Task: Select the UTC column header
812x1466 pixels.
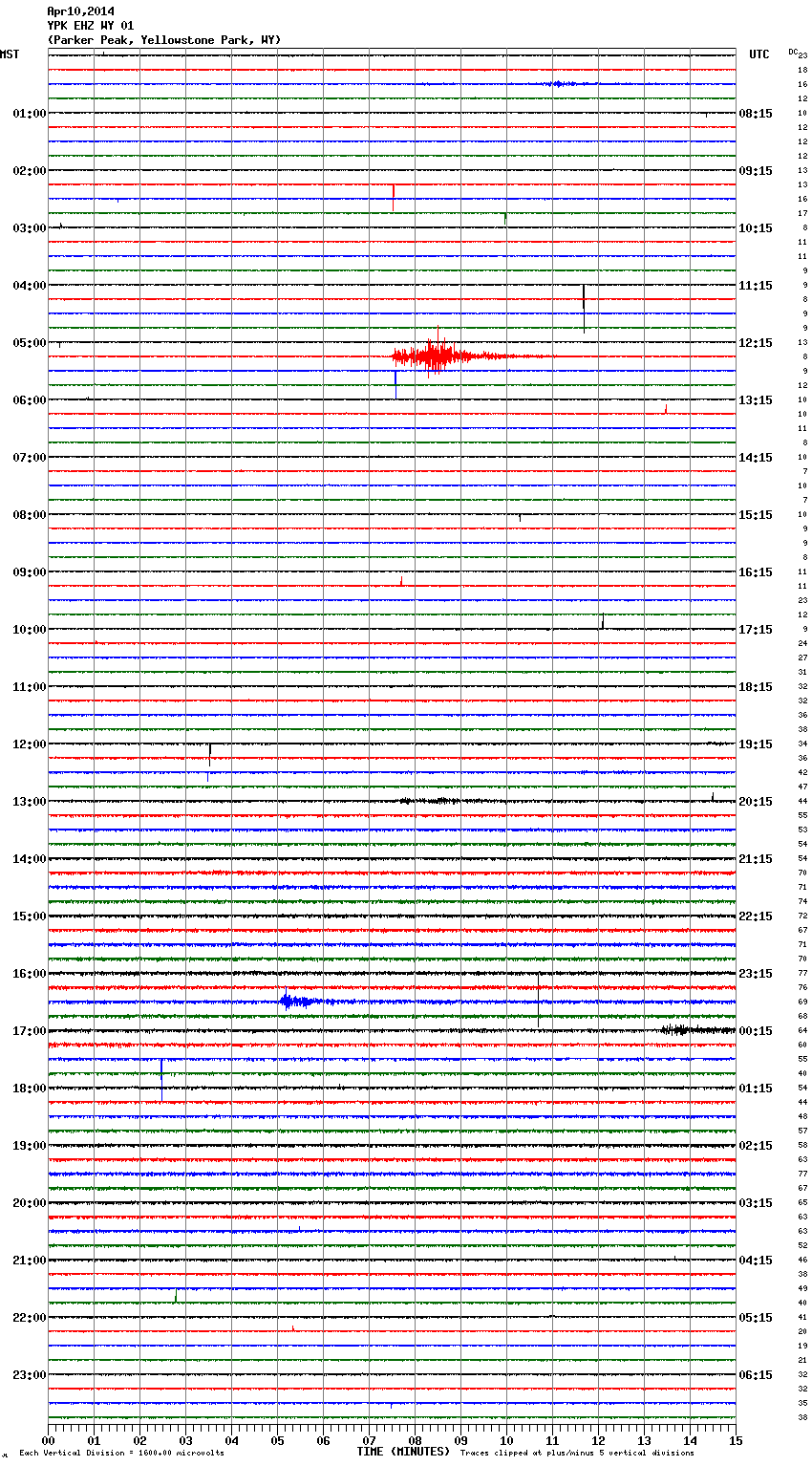Action: tap(759, 54)
